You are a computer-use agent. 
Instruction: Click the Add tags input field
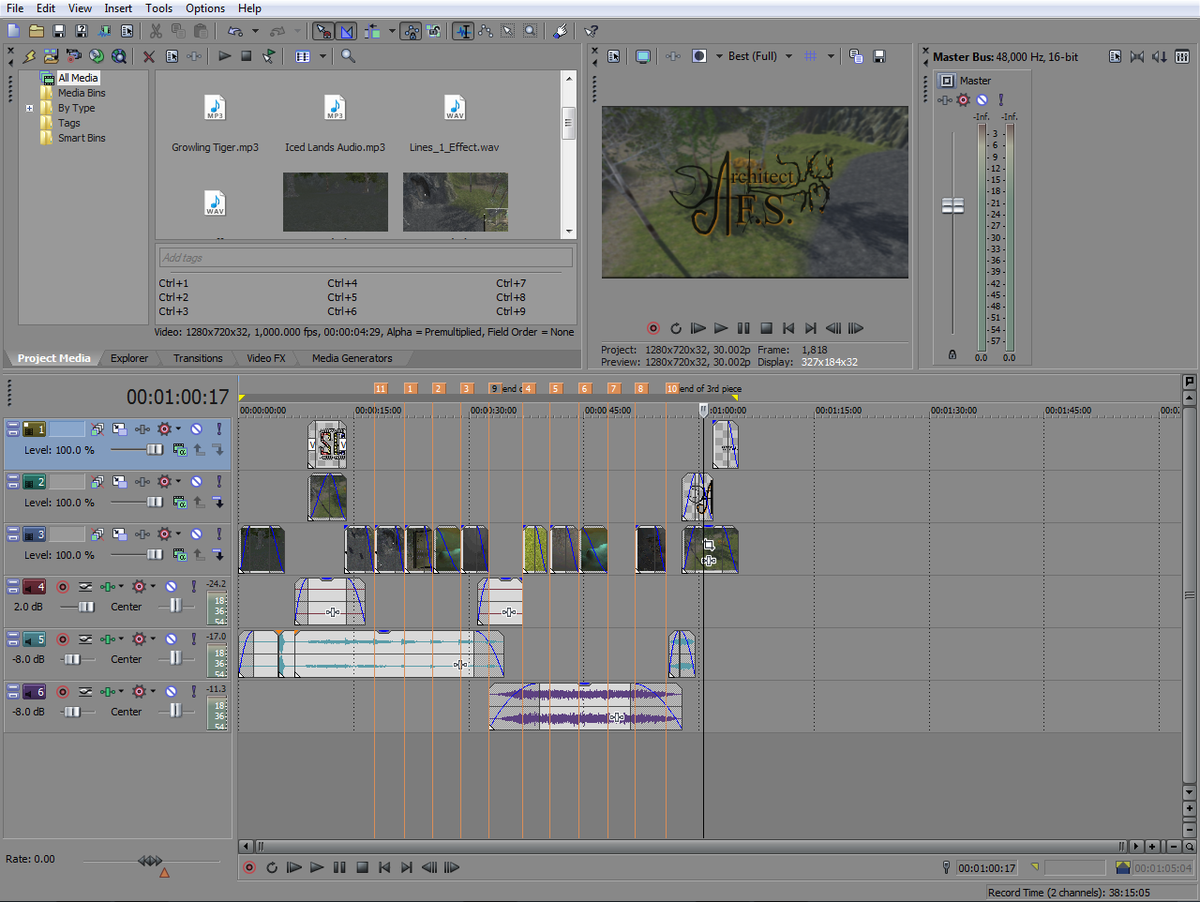tap(366, 258)
